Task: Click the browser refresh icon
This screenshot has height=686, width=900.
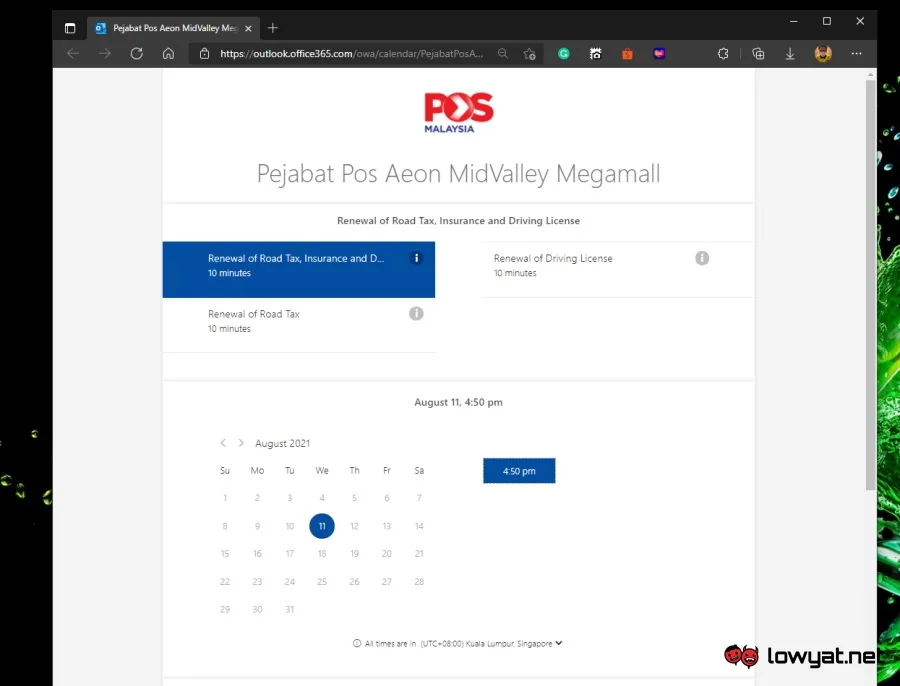Action: click(136, 53)
